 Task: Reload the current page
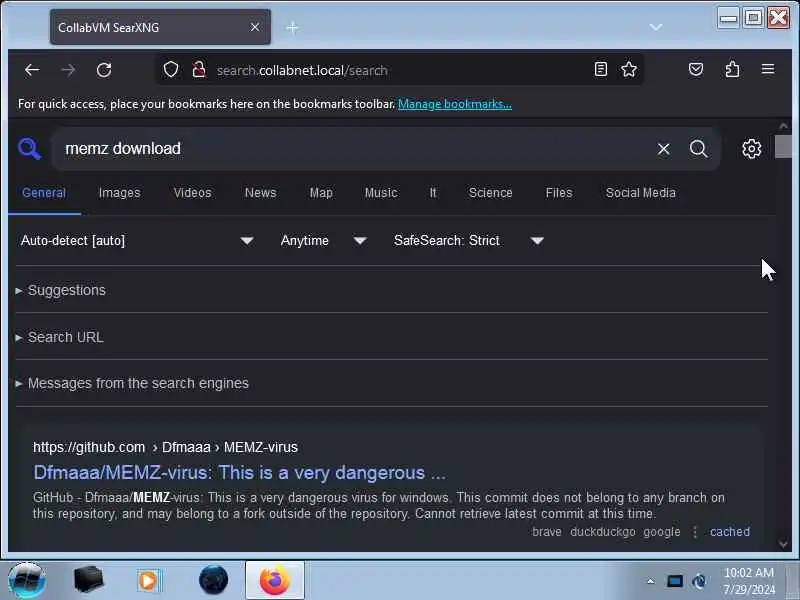(x=104, y=70)
